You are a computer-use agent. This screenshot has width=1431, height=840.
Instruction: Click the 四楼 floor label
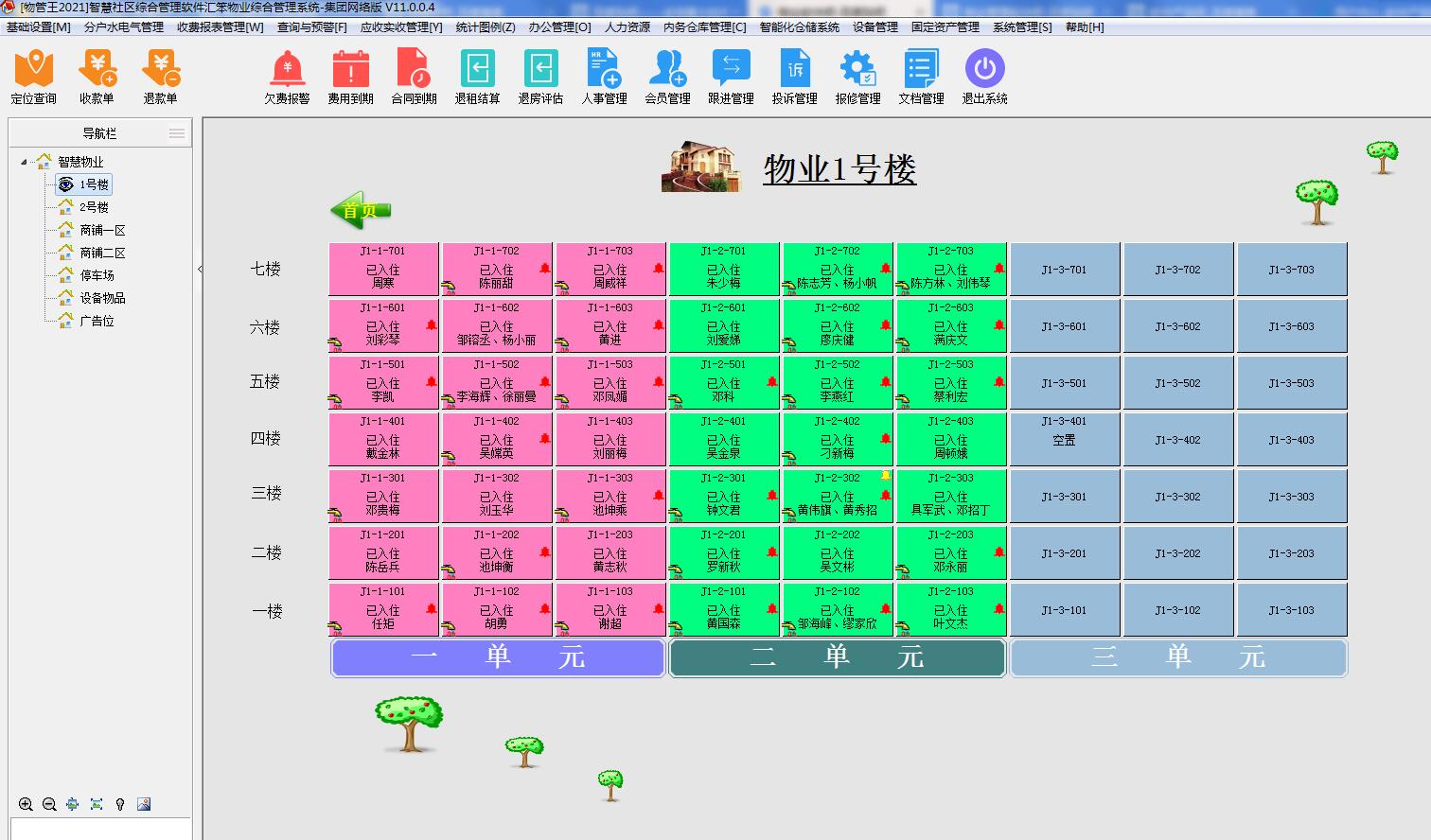coord(266,438)
